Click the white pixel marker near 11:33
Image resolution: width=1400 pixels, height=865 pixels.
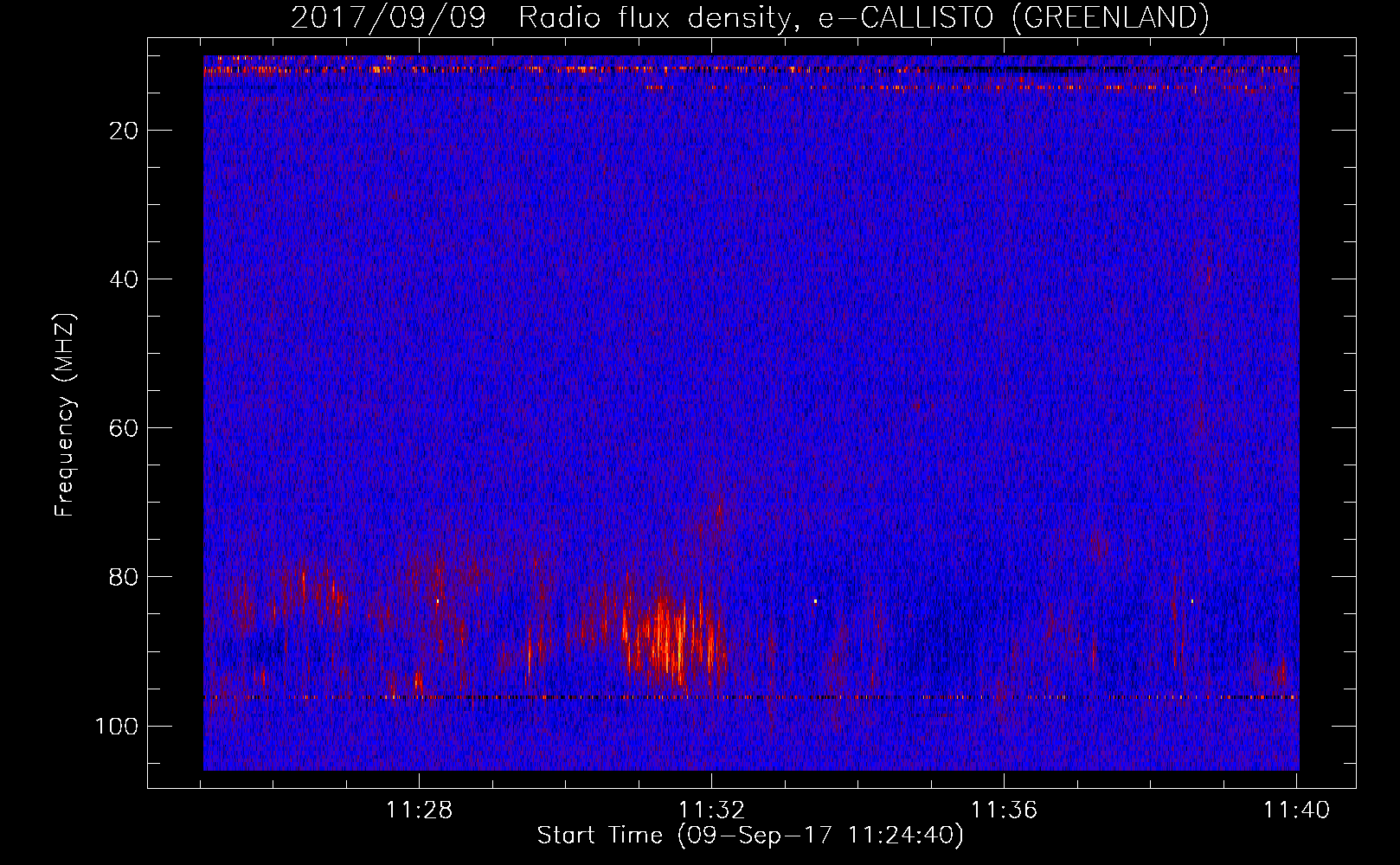[x=815, y=600]
